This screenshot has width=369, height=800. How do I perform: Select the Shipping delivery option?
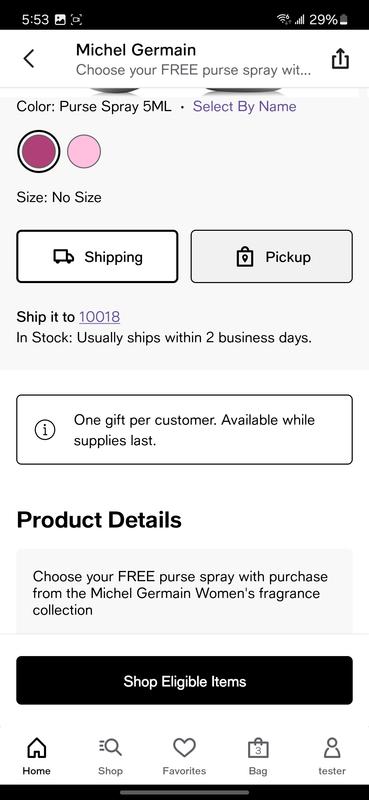tap(97, 257)
